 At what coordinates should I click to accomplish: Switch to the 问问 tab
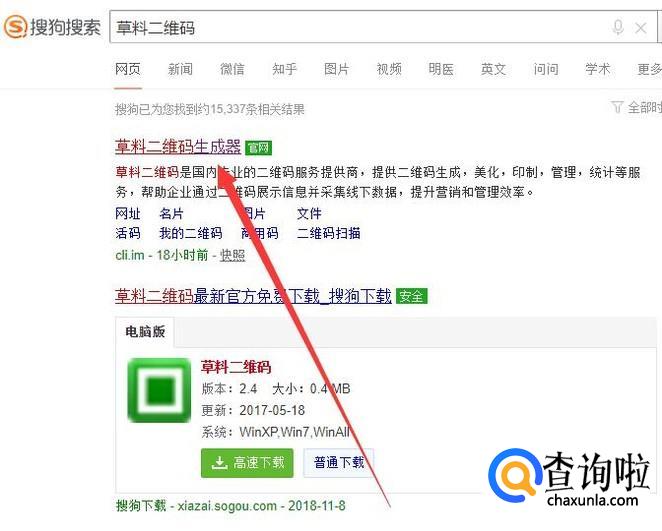click(545, 69)
